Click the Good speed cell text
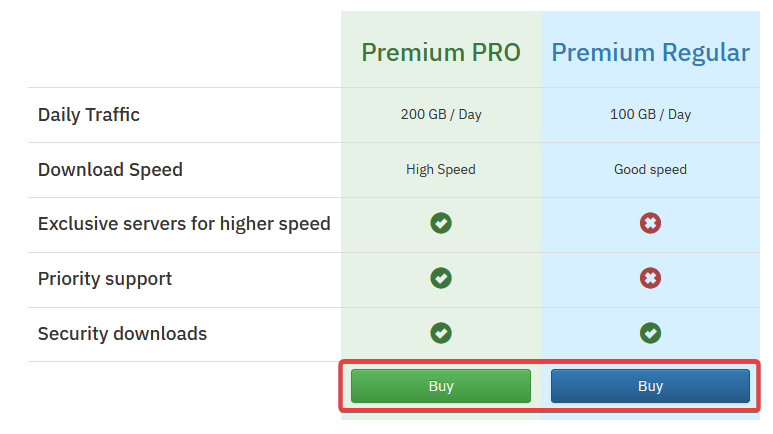This screenshot has height=434, width=773. pyautogui.click(x=650, y=170)
